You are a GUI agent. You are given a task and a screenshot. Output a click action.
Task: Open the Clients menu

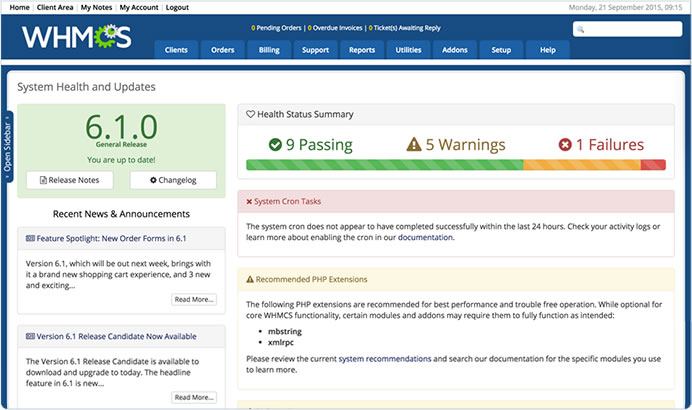(176, 50)
